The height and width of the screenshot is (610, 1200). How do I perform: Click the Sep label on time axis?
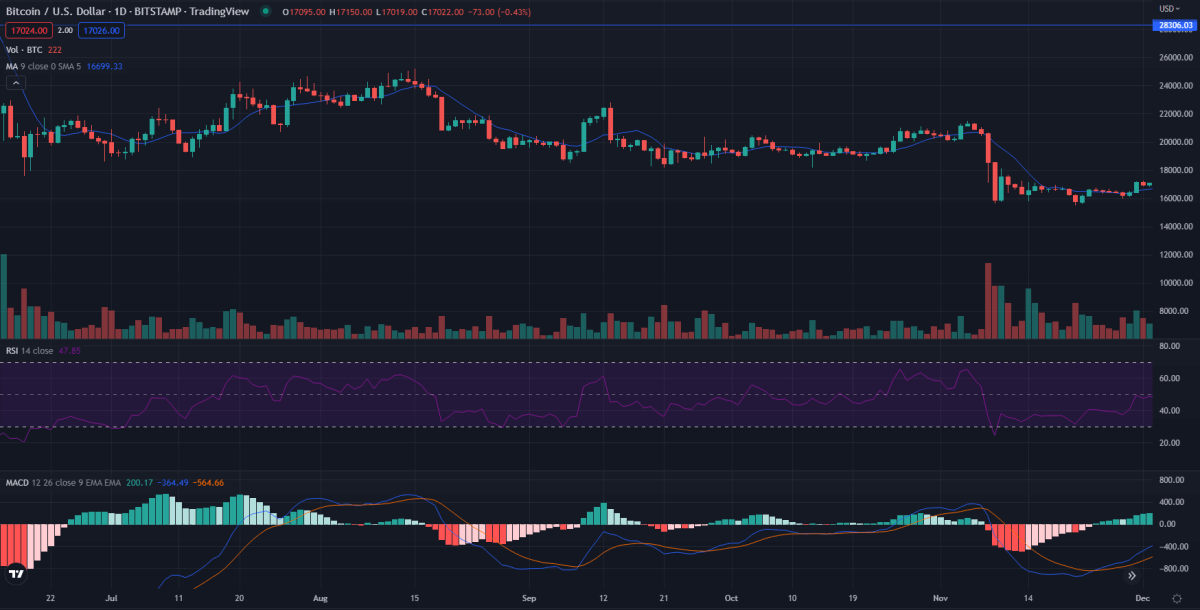tap(529, 597)
